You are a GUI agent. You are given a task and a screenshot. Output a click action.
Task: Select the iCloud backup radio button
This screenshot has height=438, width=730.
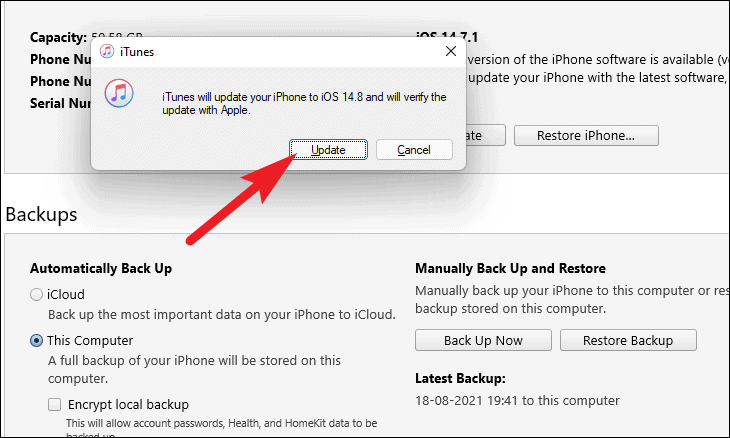(x=36, y=295)
